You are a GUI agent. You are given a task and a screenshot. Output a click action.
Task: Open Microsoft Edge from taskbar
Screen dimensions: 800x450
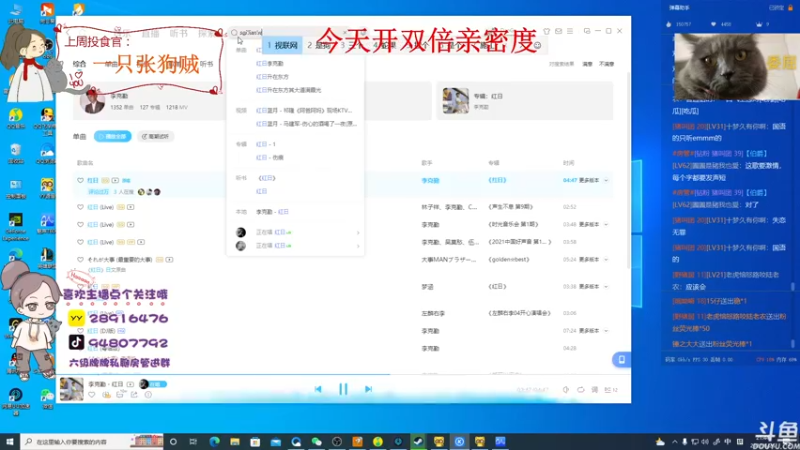tap(214, 441)
